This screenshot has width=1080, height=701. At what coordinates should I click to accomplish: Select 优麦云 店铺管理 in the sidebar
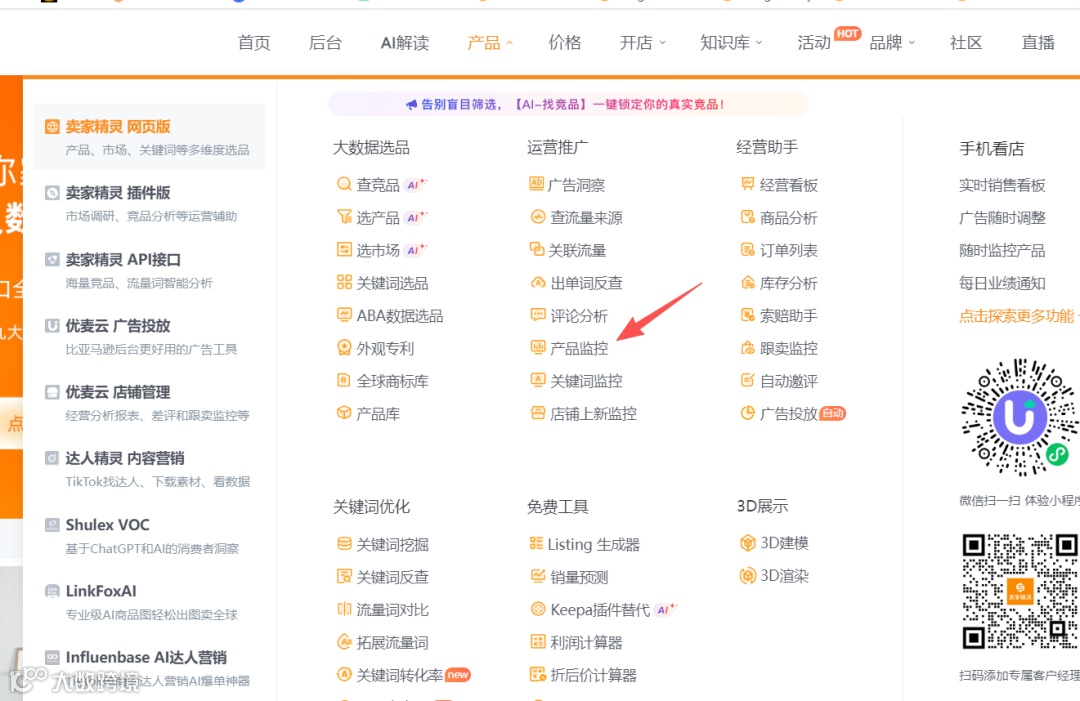click(x=149, y=403)
